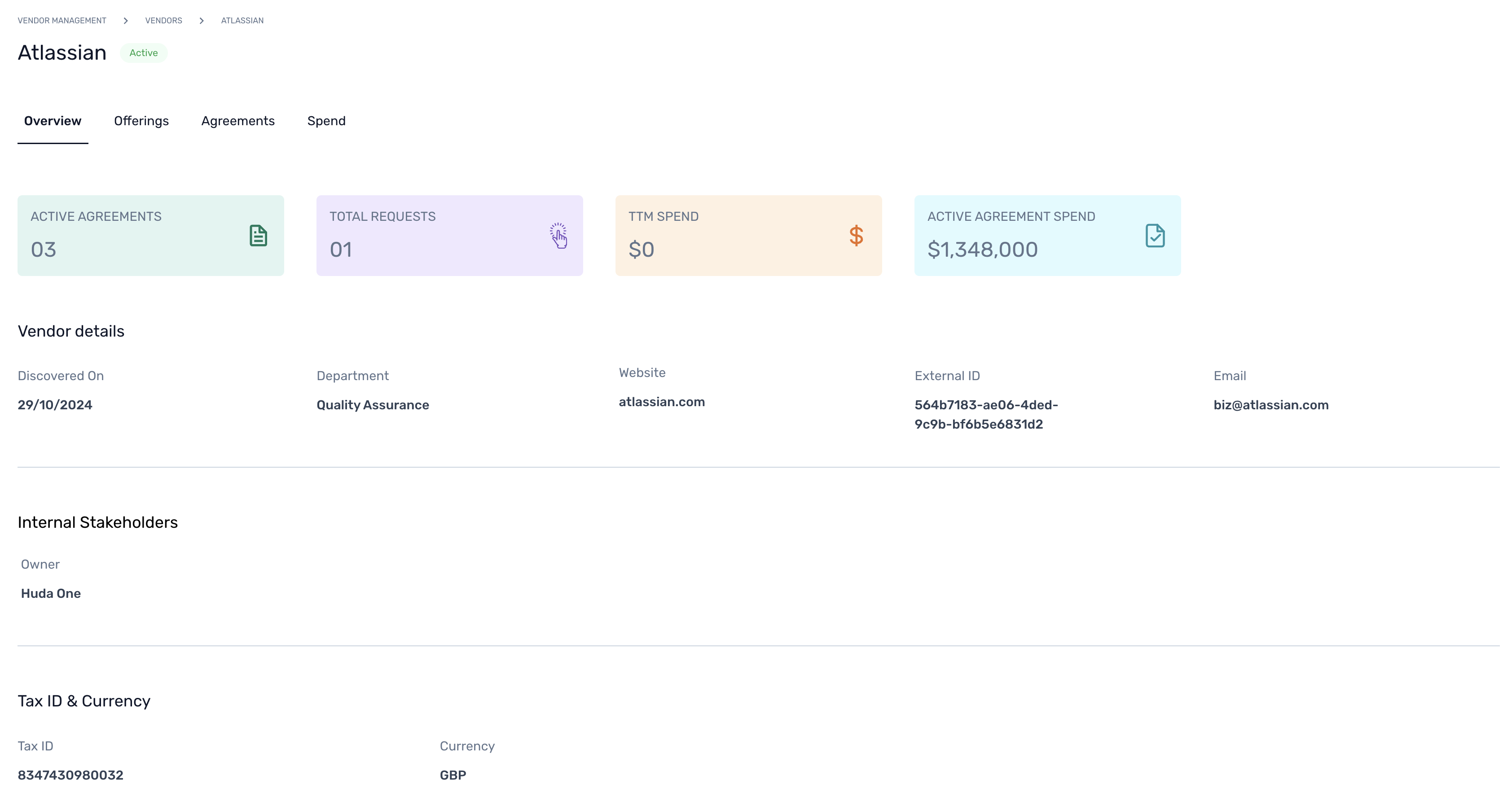The width and height of the screenshot is (1512, 798).
Task: Click the Department field label
Action: coord(353,376)
